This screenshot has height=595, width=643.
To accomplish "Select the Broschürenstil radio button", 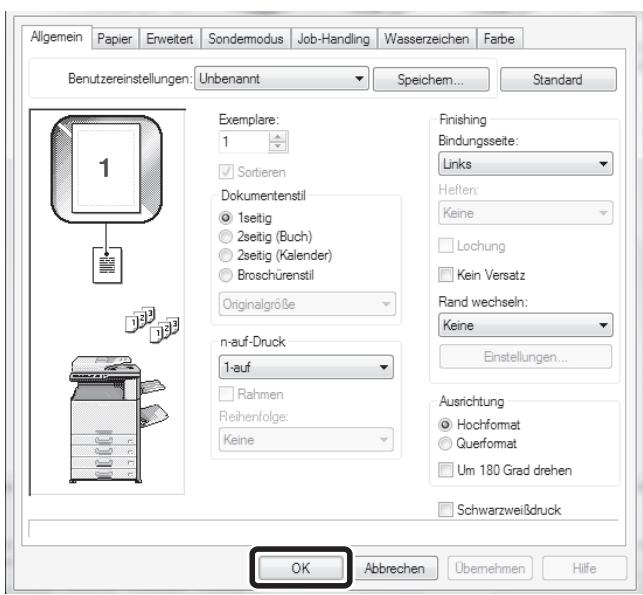I will click(226, 275).
